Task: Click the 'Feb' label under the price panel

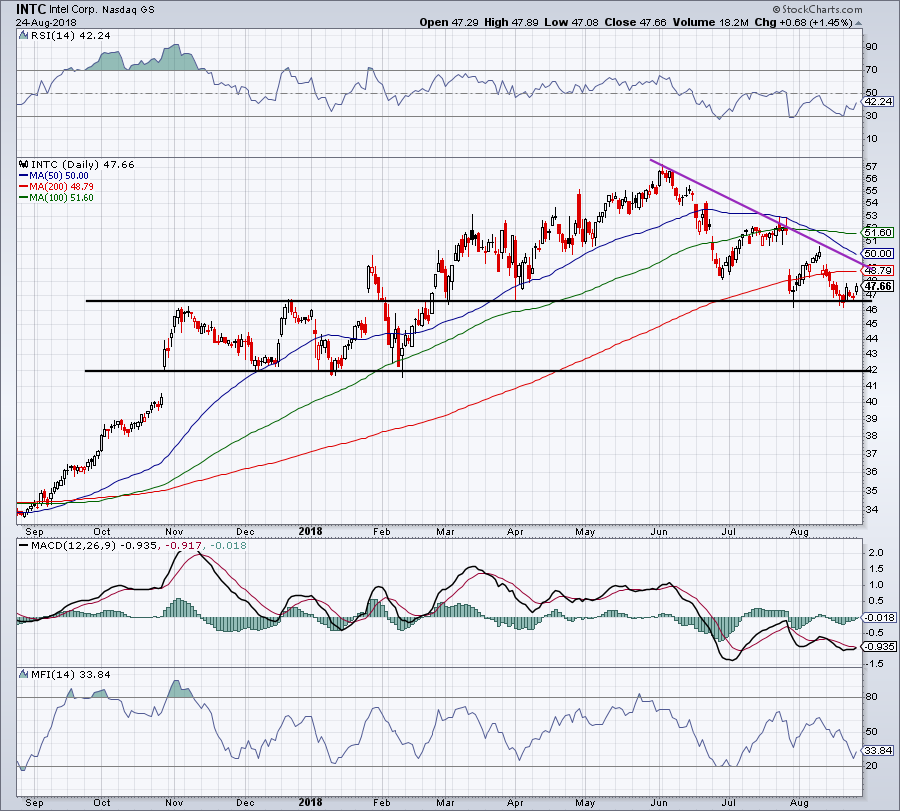Action: (382, 531)
